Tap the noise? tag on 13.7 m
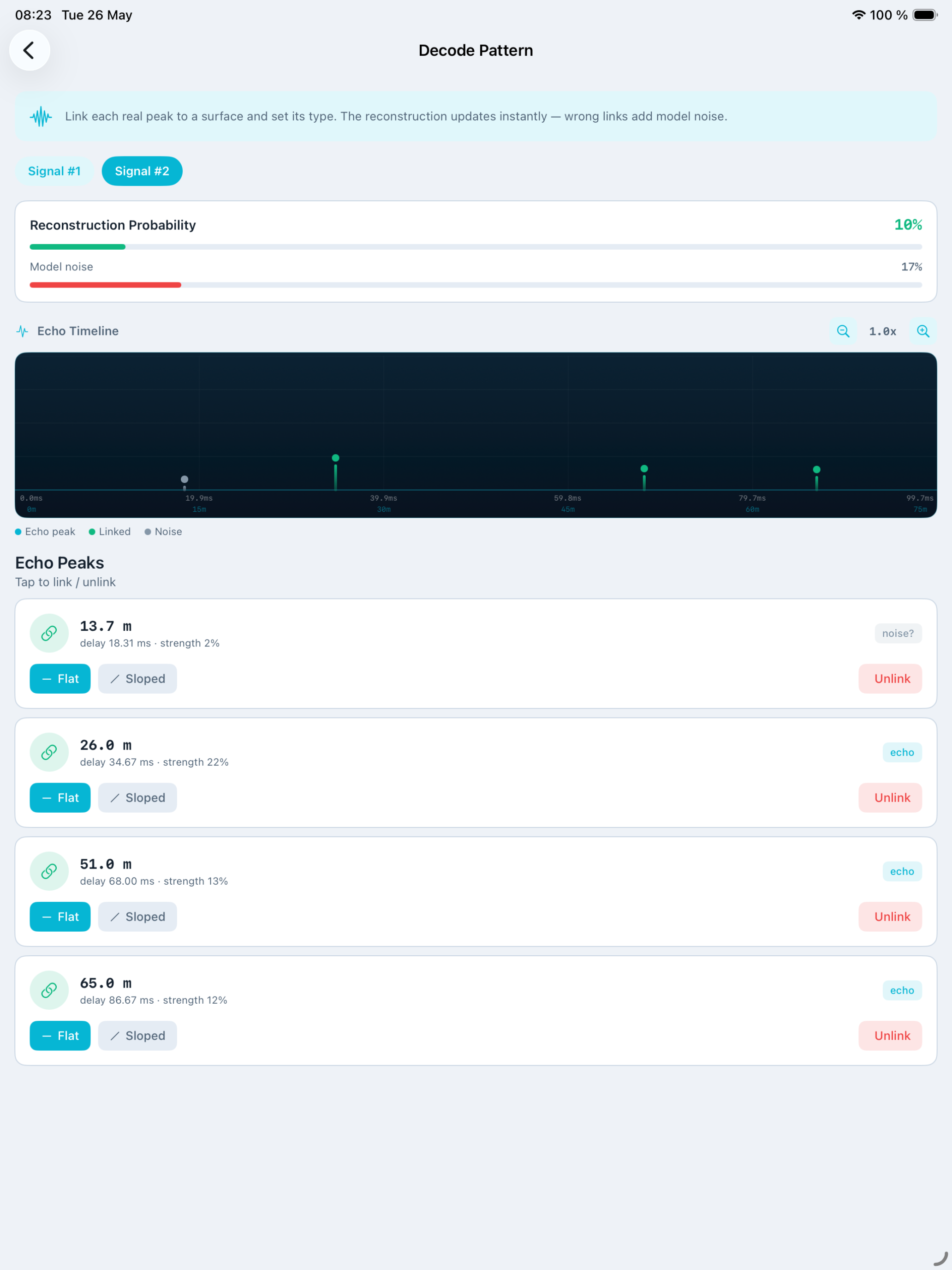Image resolution: width=952 pixels, height=1270 pixels. coord(898,633)
